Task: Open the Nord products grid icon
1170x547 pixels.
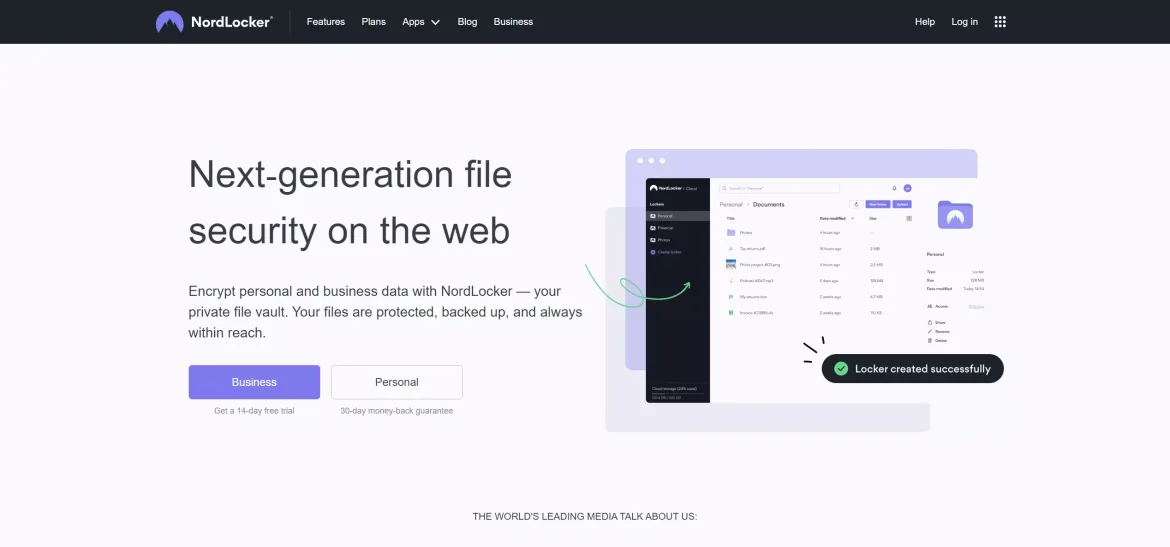Action: (1000, 22)
